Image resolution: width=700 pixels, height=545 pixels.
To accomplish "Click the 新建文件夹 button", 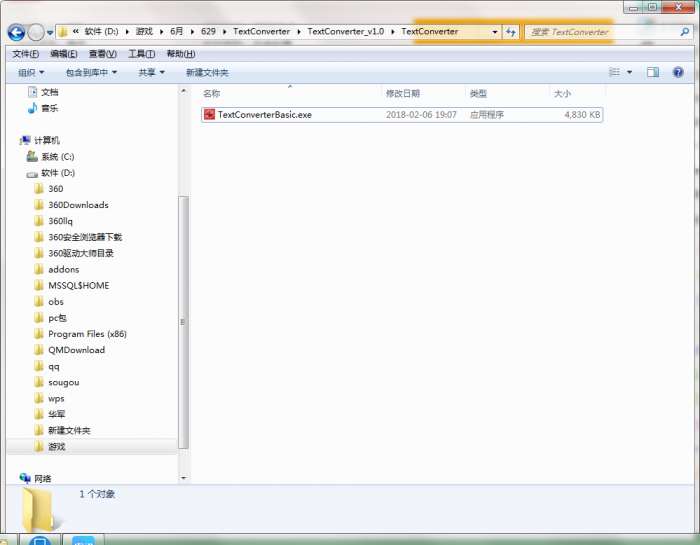I will pyautogui.click(x=207, y=72).
